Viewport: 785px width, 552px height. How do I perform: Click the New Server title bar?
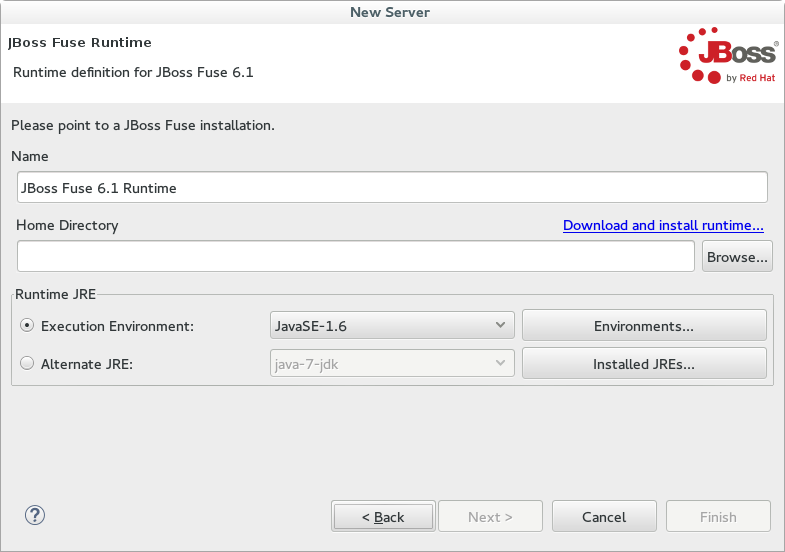(x=392, y=12)
